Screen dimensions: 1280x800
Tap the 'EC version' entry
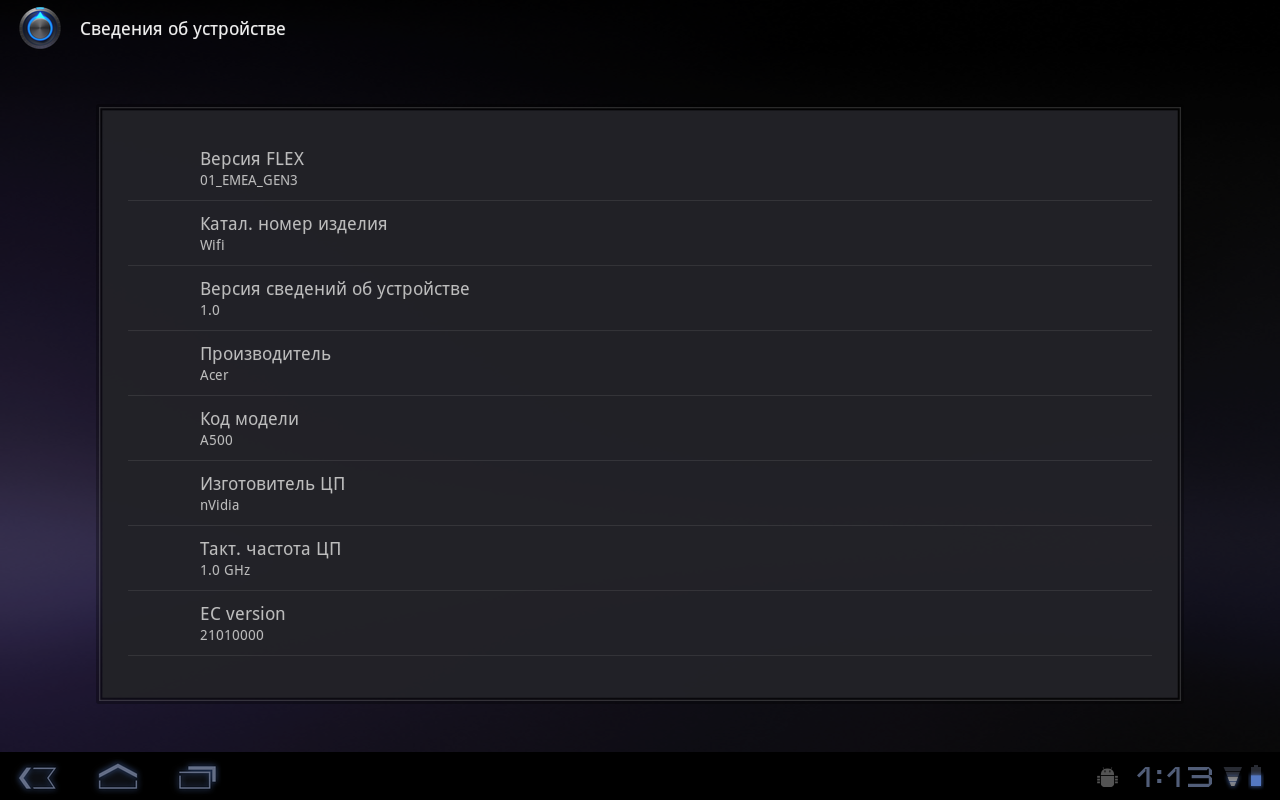[x=640, y=623]
